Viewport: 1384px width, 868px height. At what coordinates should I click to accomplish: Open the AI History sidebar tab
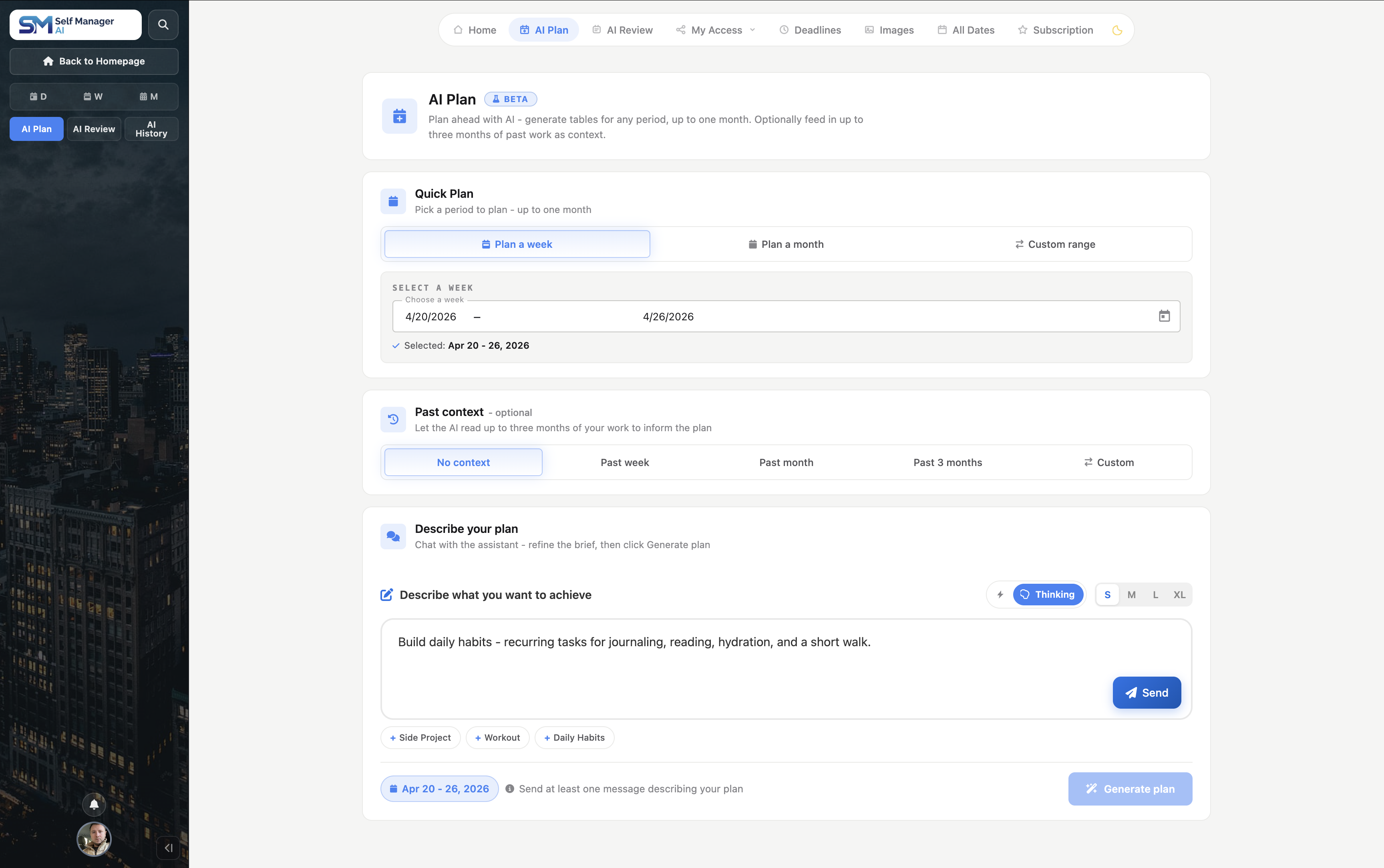pos(151,129)
